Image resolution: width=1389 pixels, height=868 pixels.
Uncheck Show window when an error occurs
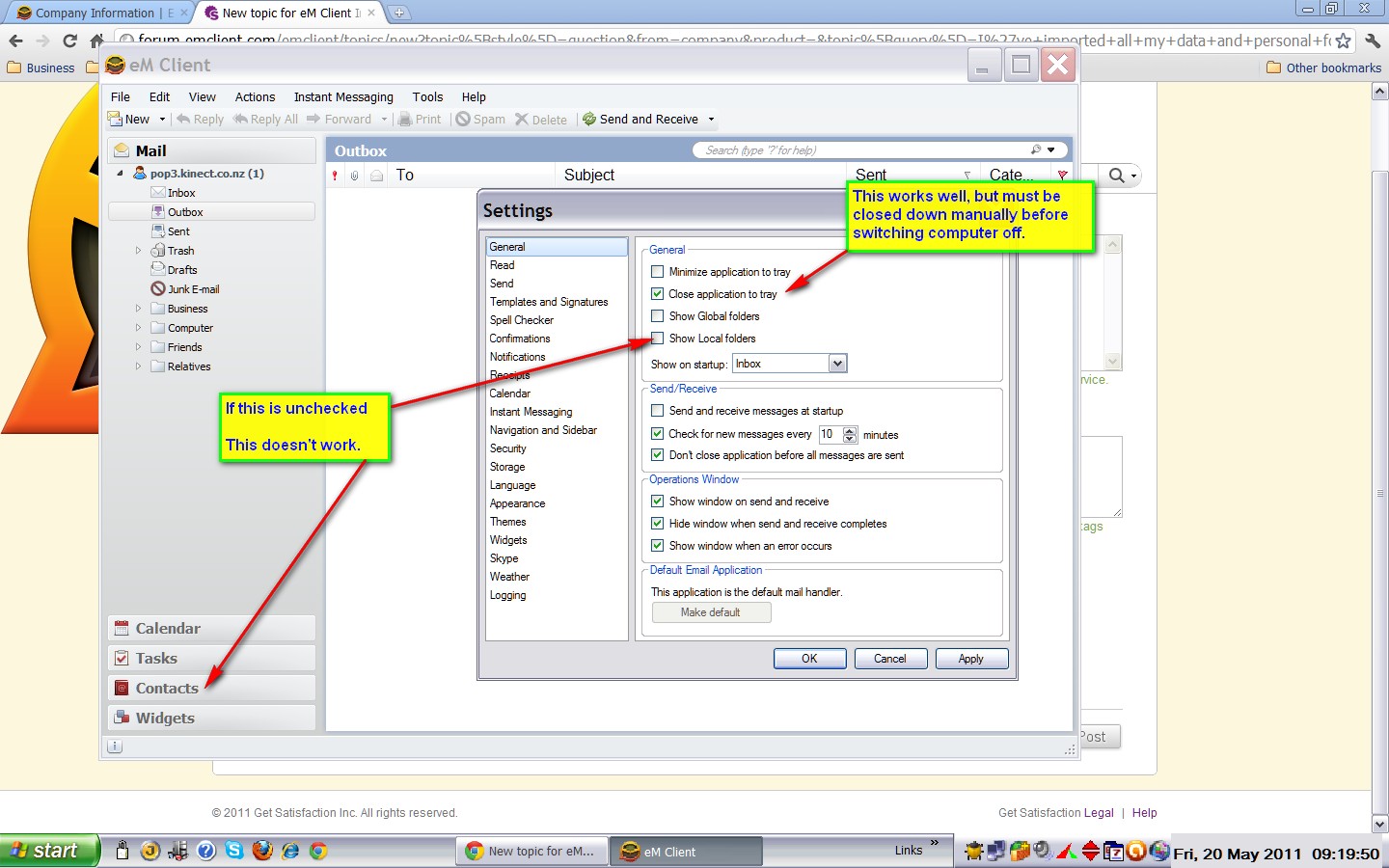point(657,546)
